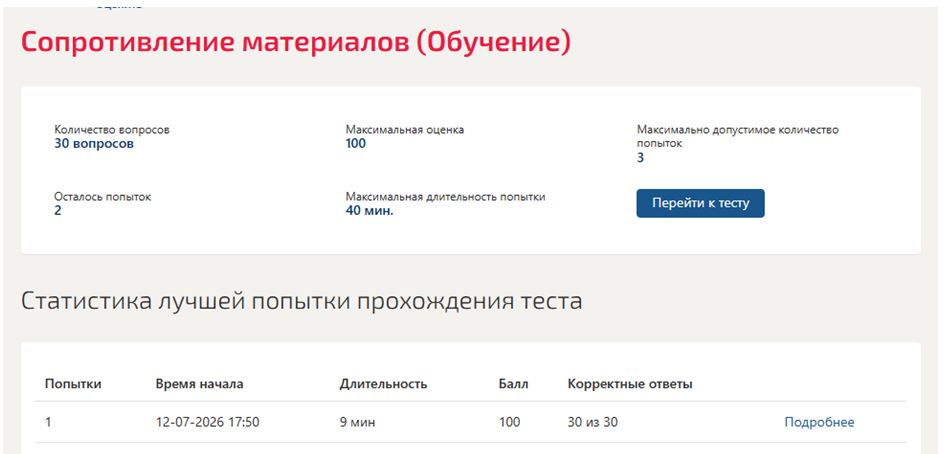
Task: Open the "Подробнее" link for attempt 1
Action: [819, 422]
